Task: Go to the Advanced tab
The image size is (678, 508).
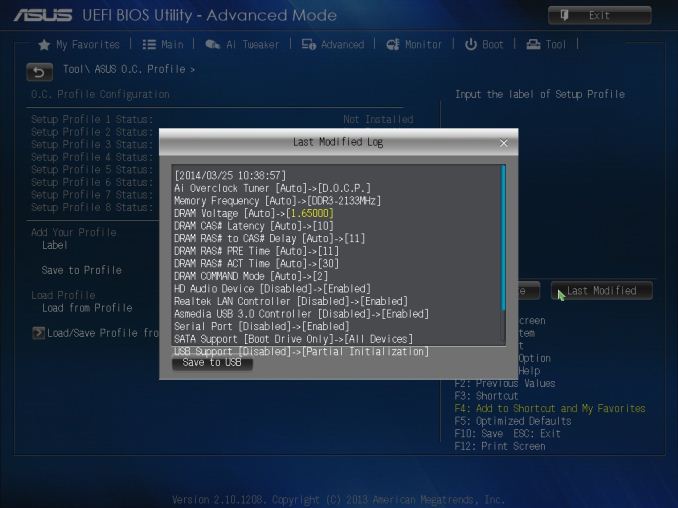Action: [333, 45]
